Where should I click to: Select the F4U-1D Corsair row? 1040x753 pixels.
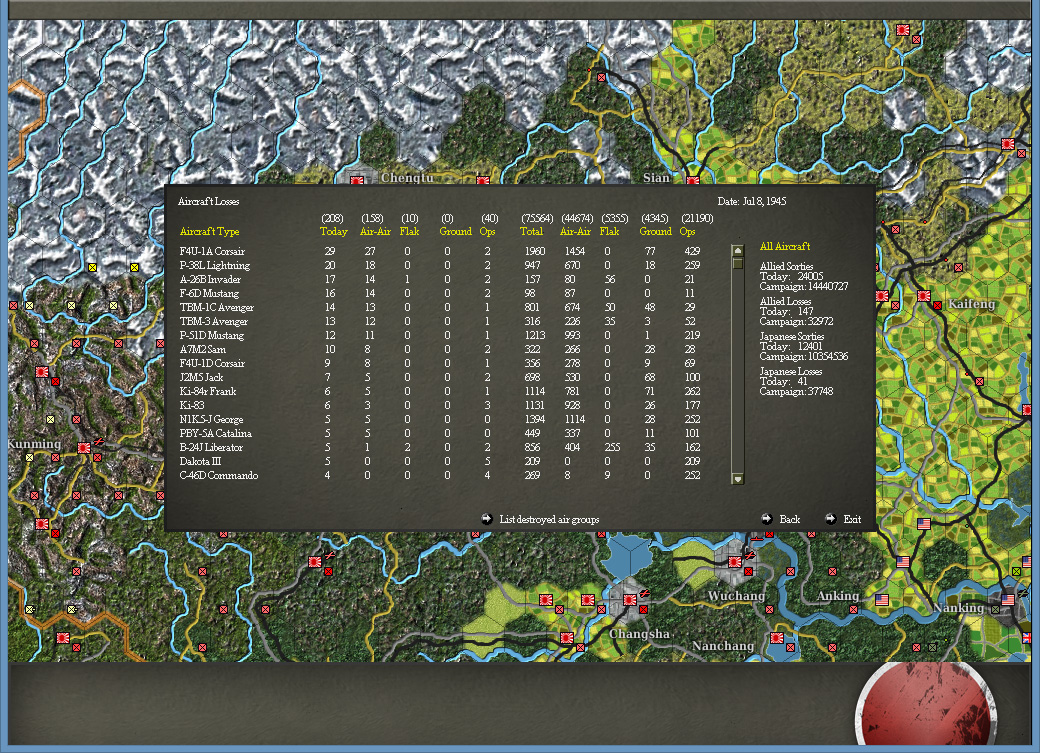[440, 363]
